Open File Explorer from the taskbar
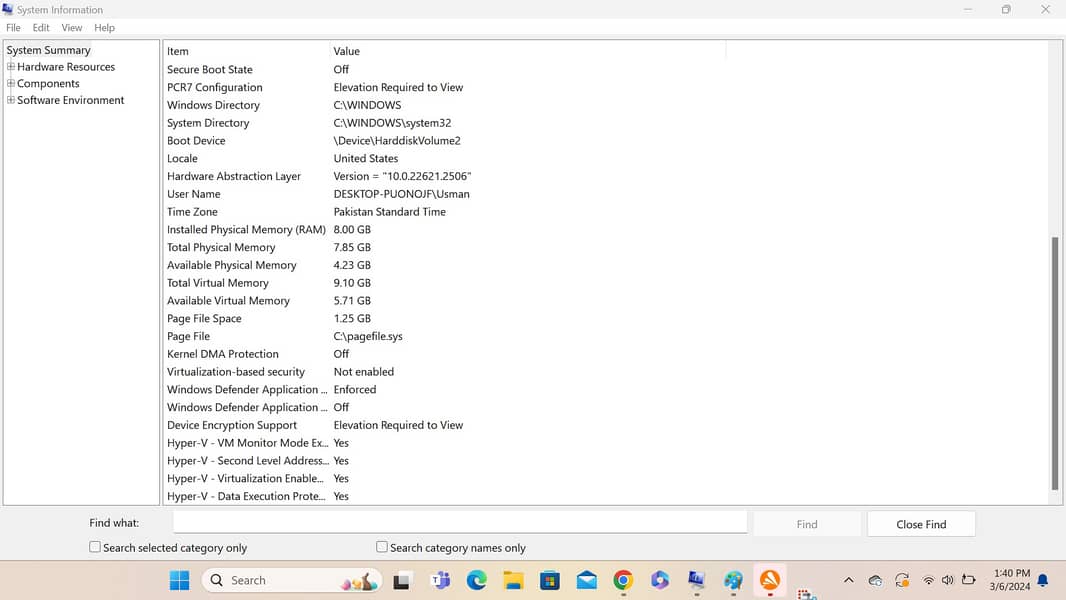Viewport: 1066px width, 600px height. 513,580
